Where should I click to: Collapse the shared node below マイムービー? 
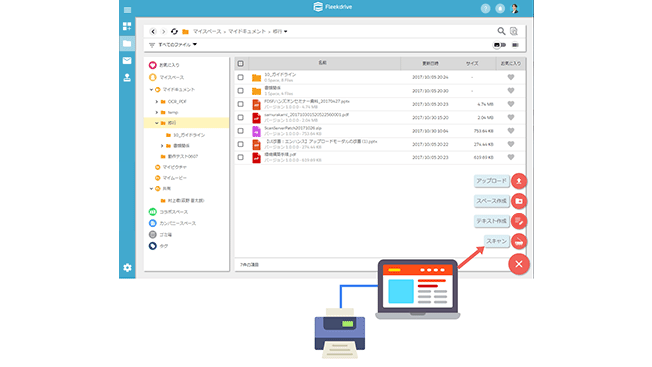coord(151,189)
